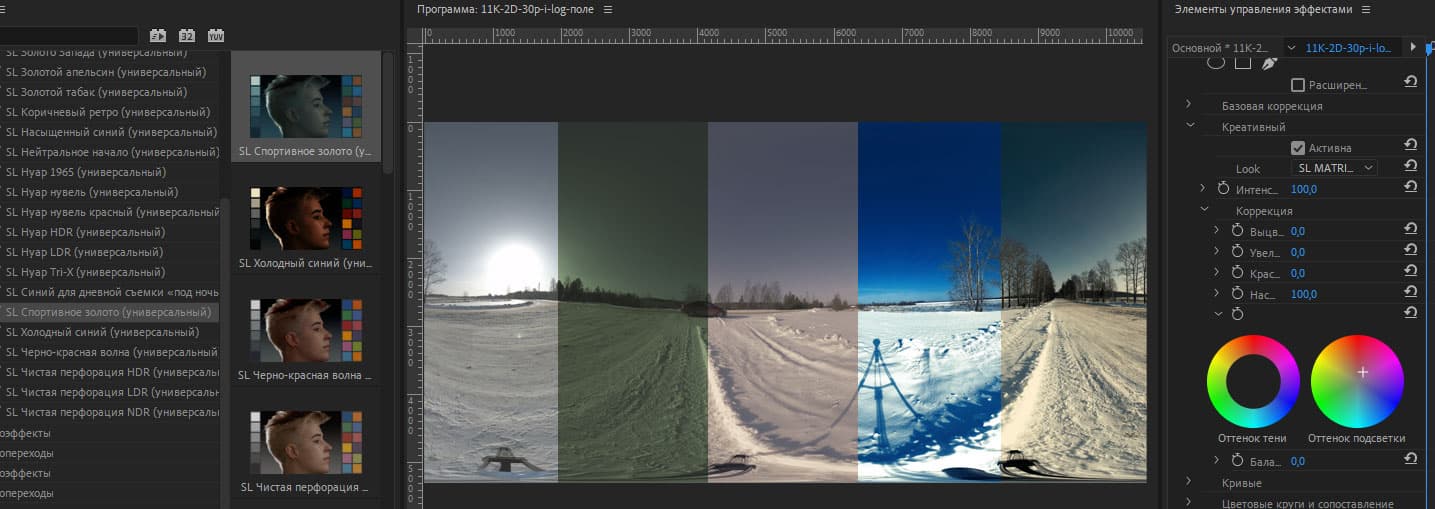
Task: Collapse the tint wheels row
Action: 1218,314
